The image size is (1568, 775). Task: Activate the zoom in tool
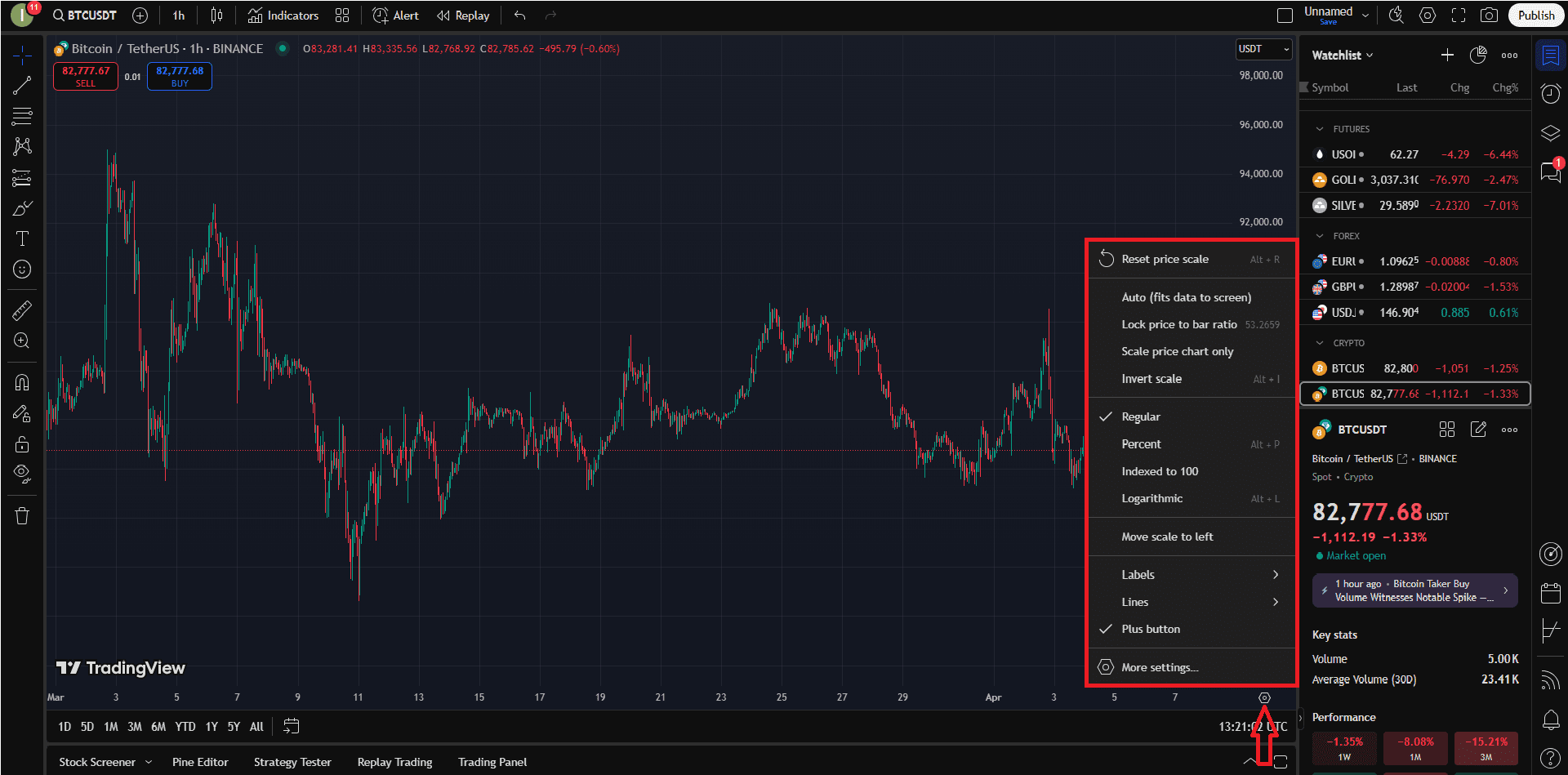[x=22, y=341]
